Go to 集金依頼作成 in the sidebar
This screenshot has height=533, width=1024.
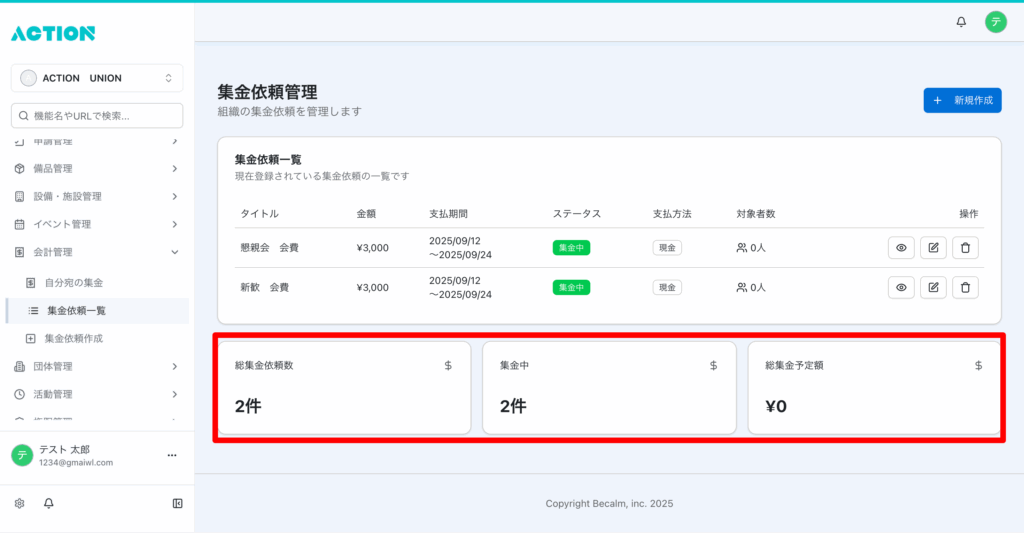(74, 338)
